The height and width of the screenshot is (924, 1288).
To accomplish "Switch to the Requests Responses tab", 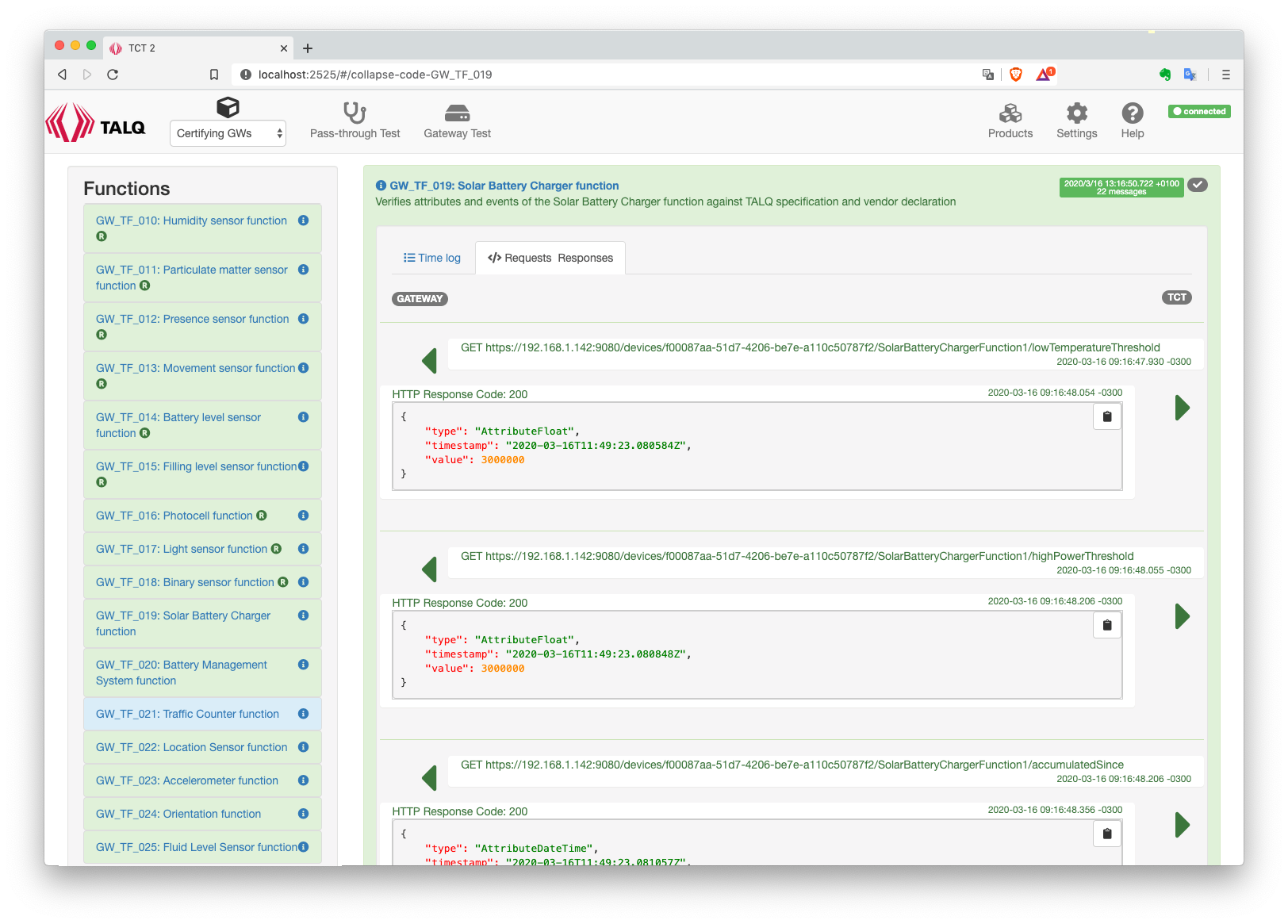I will point(550,258).
